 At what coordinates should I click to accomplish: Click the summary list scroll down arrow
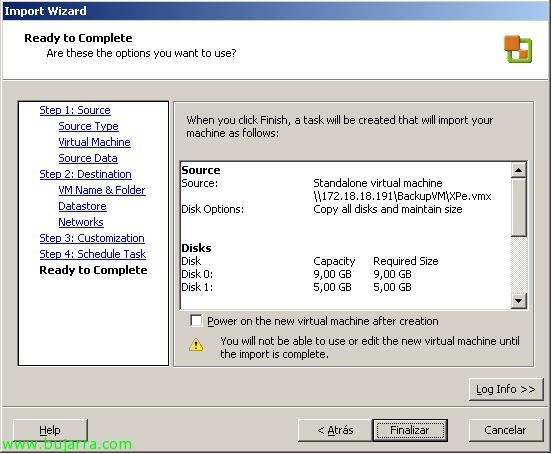tap(518, 301)
